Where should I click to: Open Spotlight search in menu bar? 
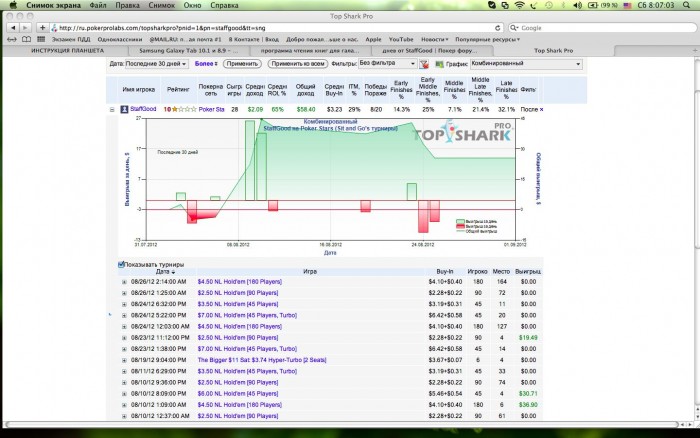(687, 5)
